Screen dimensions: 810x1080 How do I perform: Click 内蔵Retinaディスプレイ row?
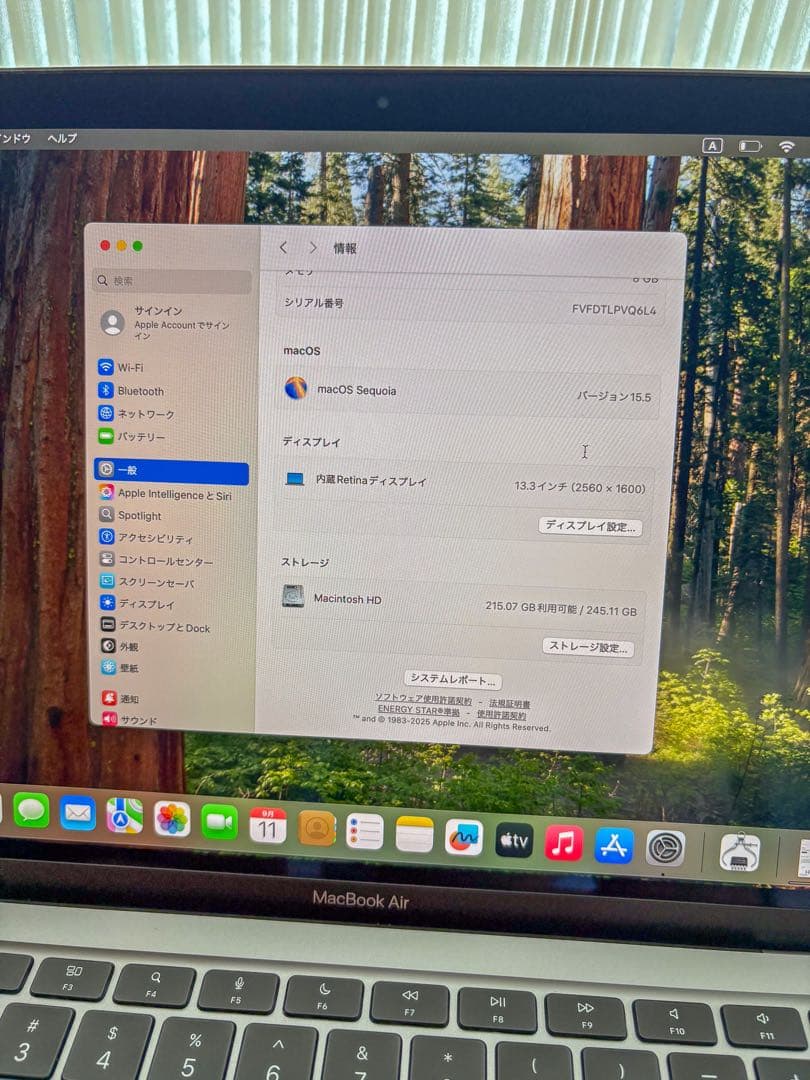pos(464,484)
